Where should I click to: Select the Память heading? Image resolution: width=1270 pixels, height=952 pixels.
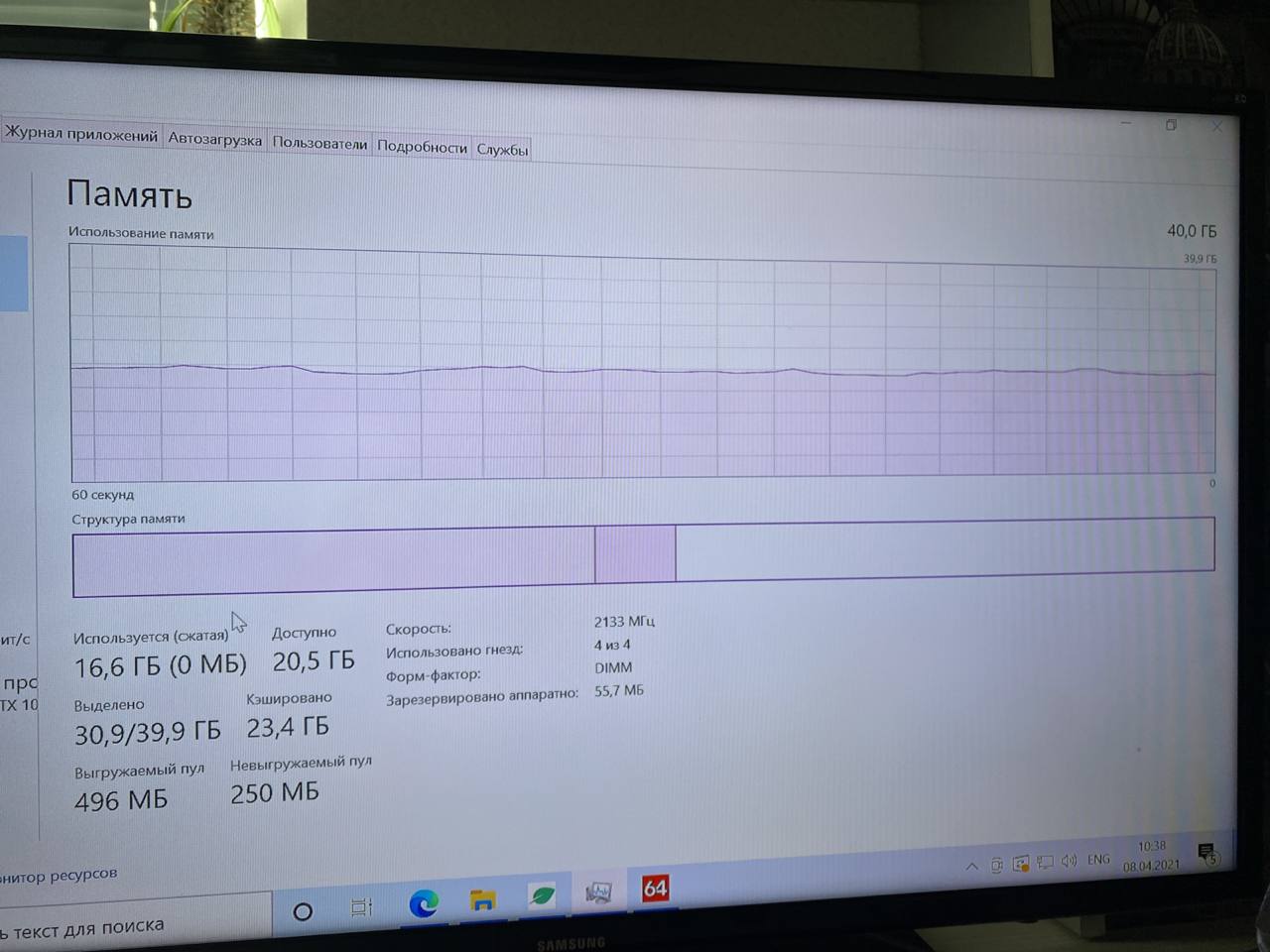[129, 194]
